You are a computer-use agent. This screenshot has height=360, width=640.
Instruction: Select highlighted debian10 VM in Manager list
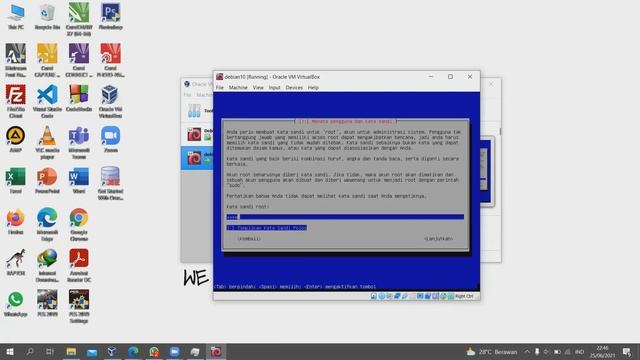tap(198, 158)
